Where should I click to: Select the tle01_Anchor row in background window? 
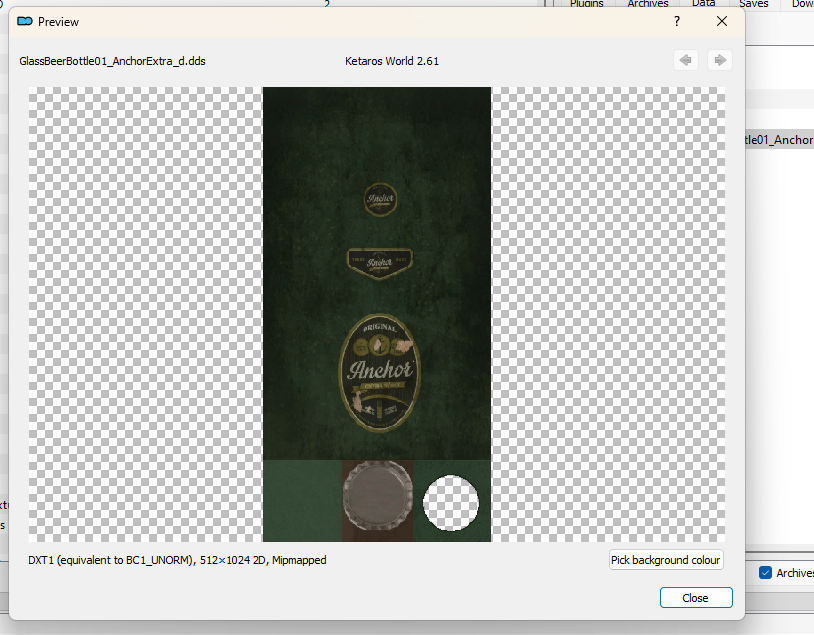pyautogui.click(x=779, y=140)
